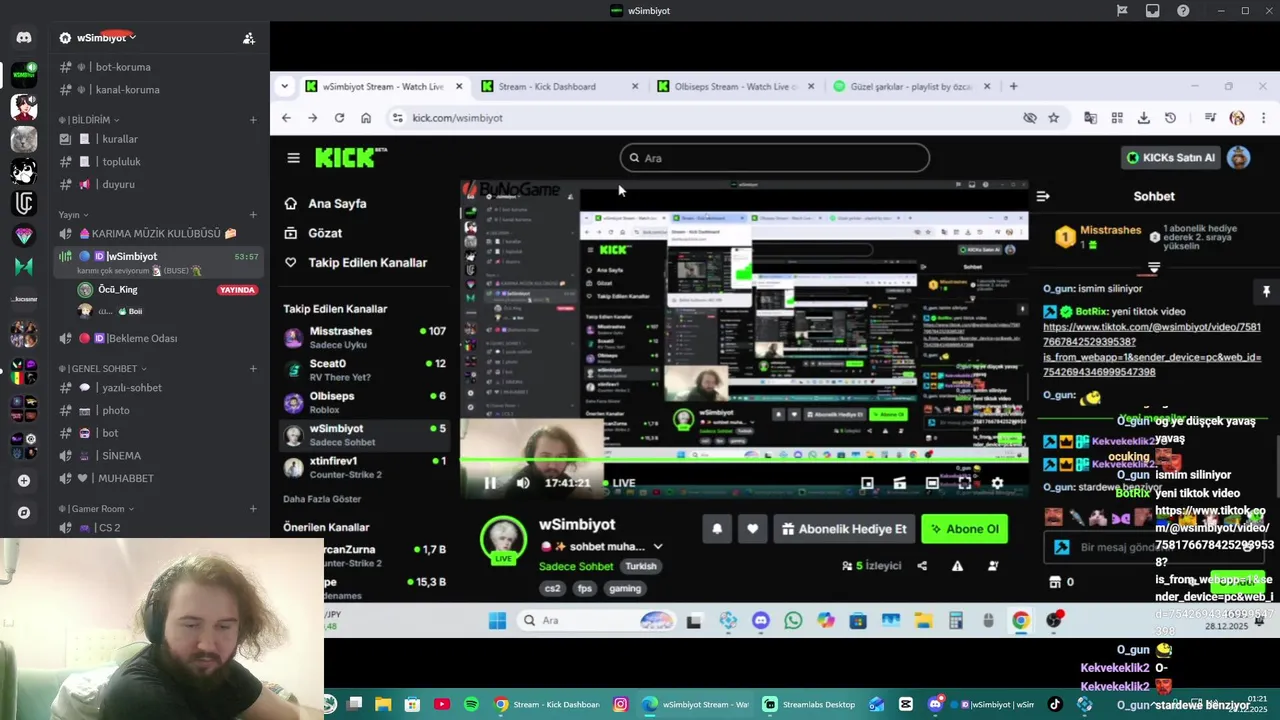Screen dimensions: 1280x720
Task: Switch to Stream - Kick Dashboard tab
Action: (x=559, y=86)
